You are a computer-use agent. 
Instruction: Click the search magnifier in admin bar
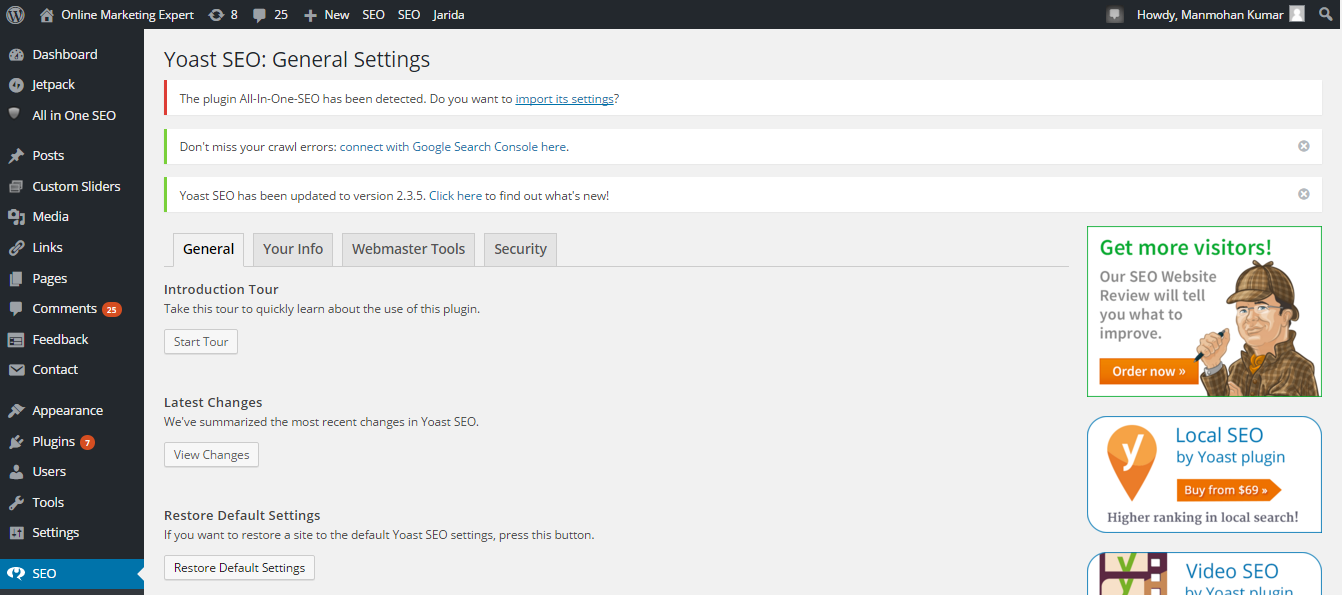tap(1326, 15)
